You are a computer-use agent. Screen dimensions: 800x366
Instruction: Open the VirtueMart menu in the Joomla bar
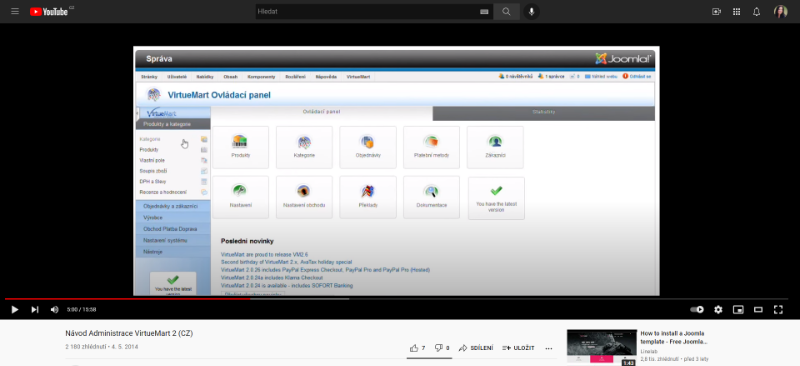(359, 77)
